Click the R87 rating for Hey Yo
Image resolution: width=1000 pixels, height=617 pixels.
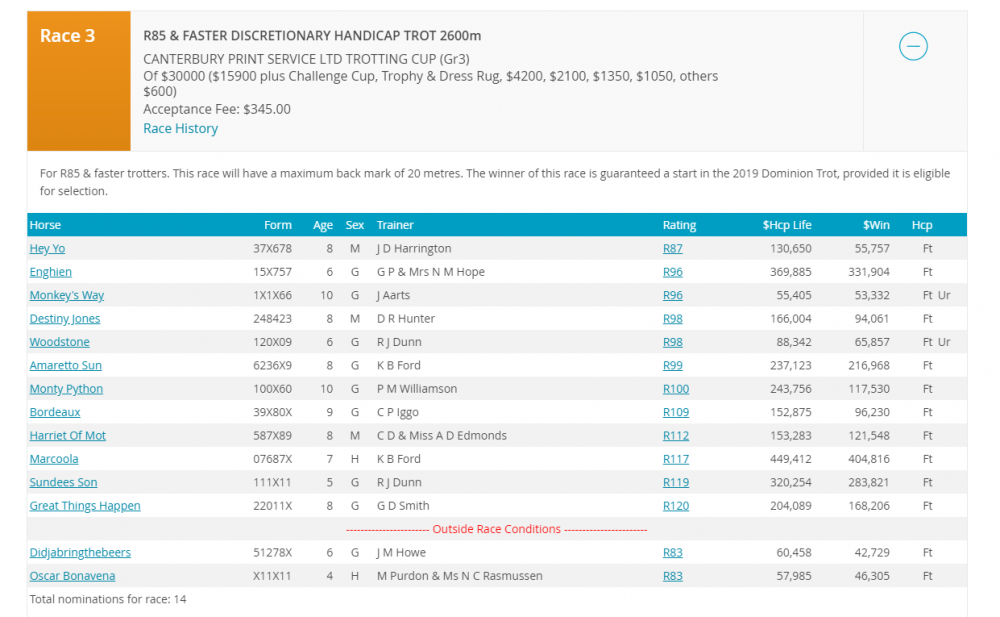tap(672, 248)
